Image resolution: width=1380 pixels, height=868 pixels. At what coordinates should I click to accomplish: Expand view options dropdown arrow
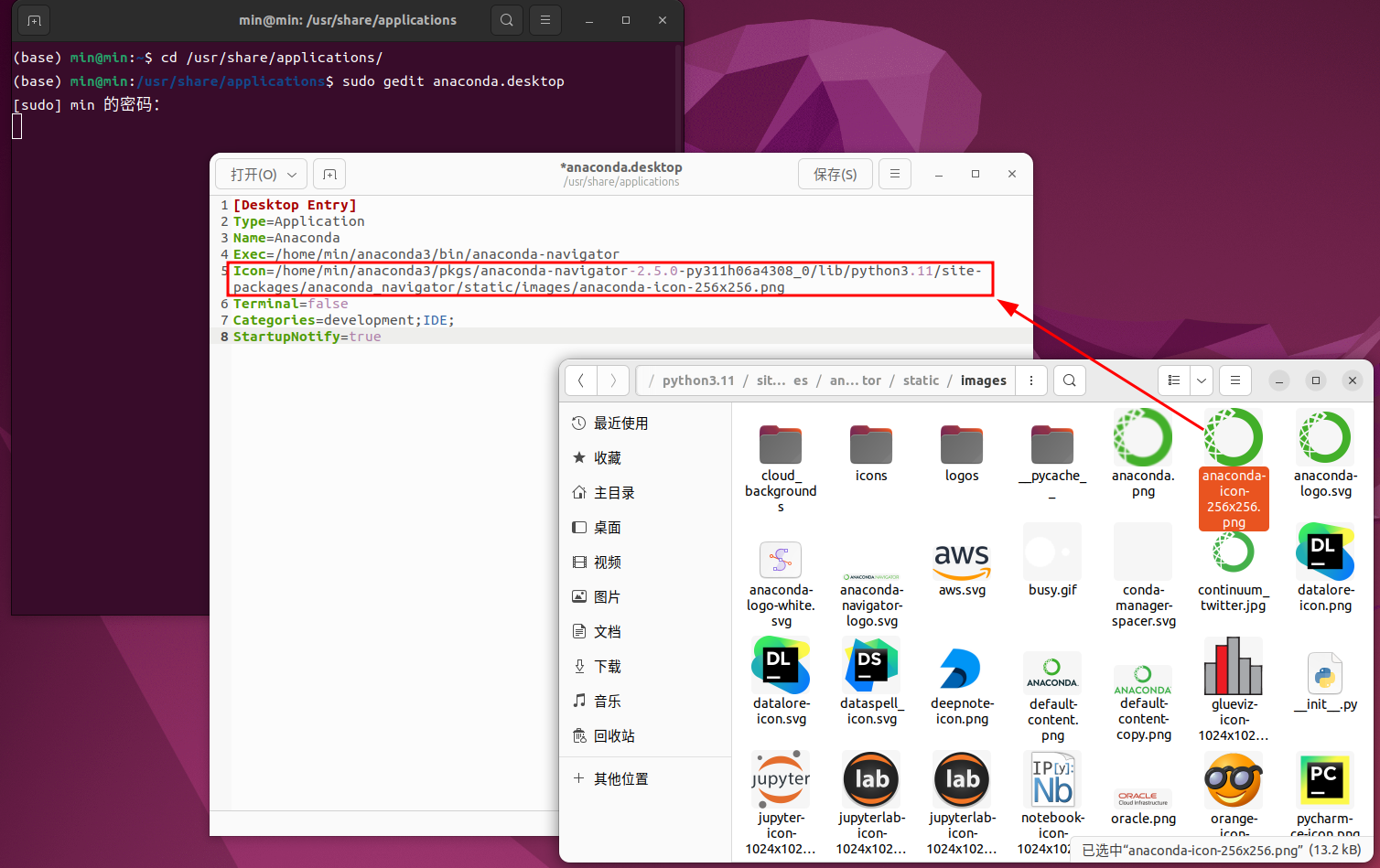click(1202, 380)
